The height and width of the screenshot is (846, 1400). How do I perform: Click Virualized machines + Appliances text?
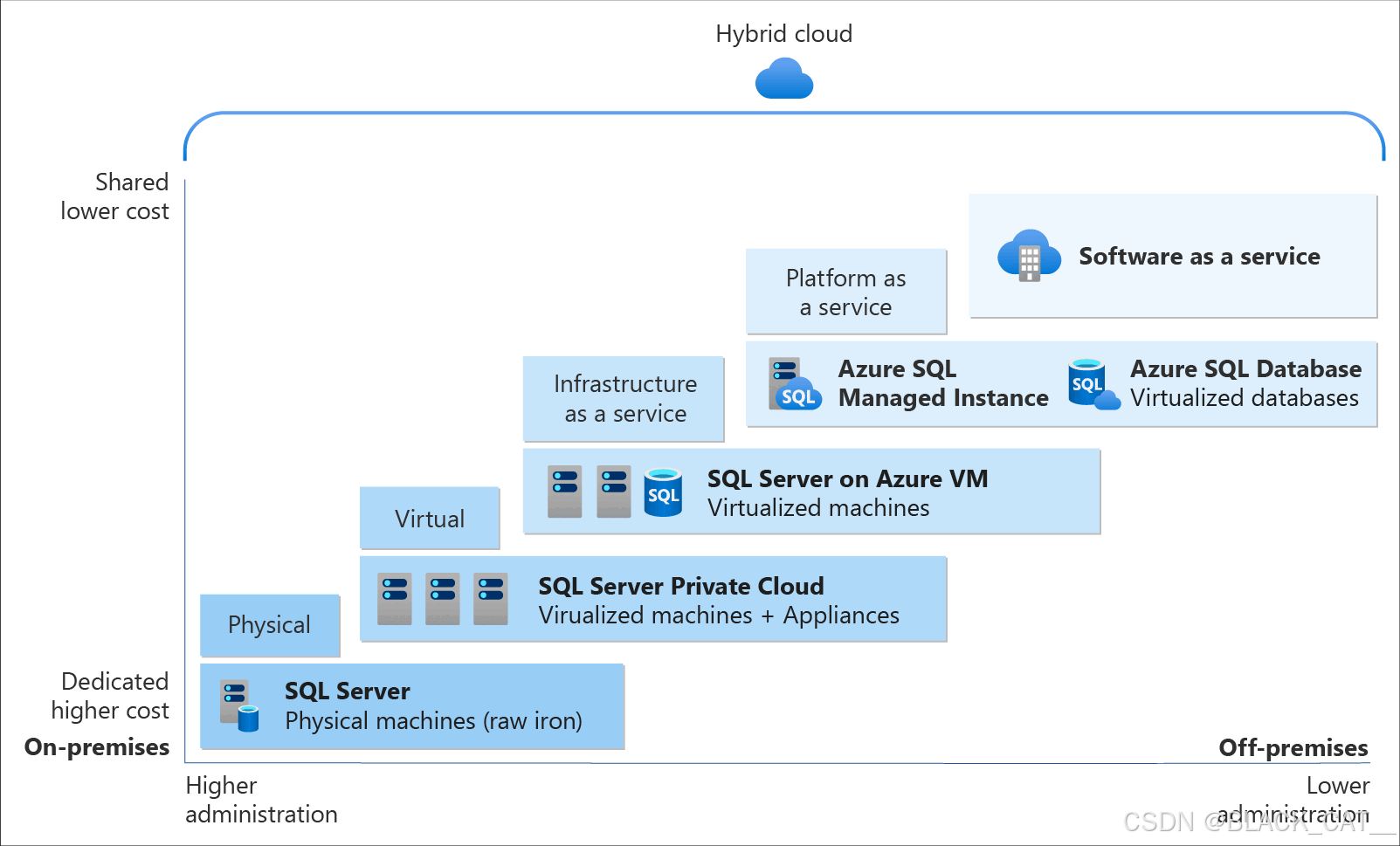[719, 616]
